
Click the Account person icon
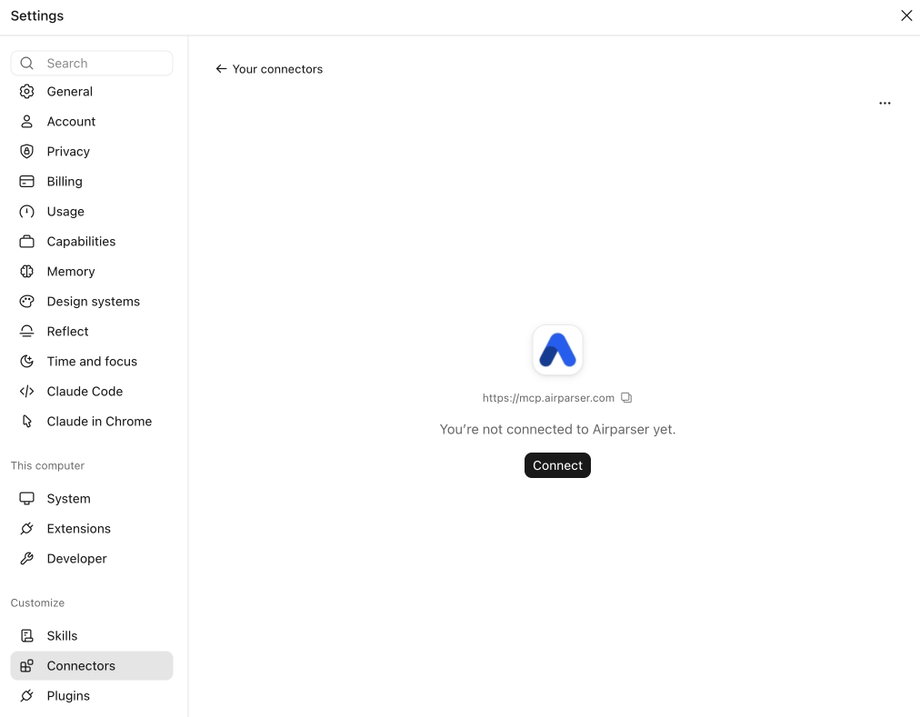coord(26,121)
